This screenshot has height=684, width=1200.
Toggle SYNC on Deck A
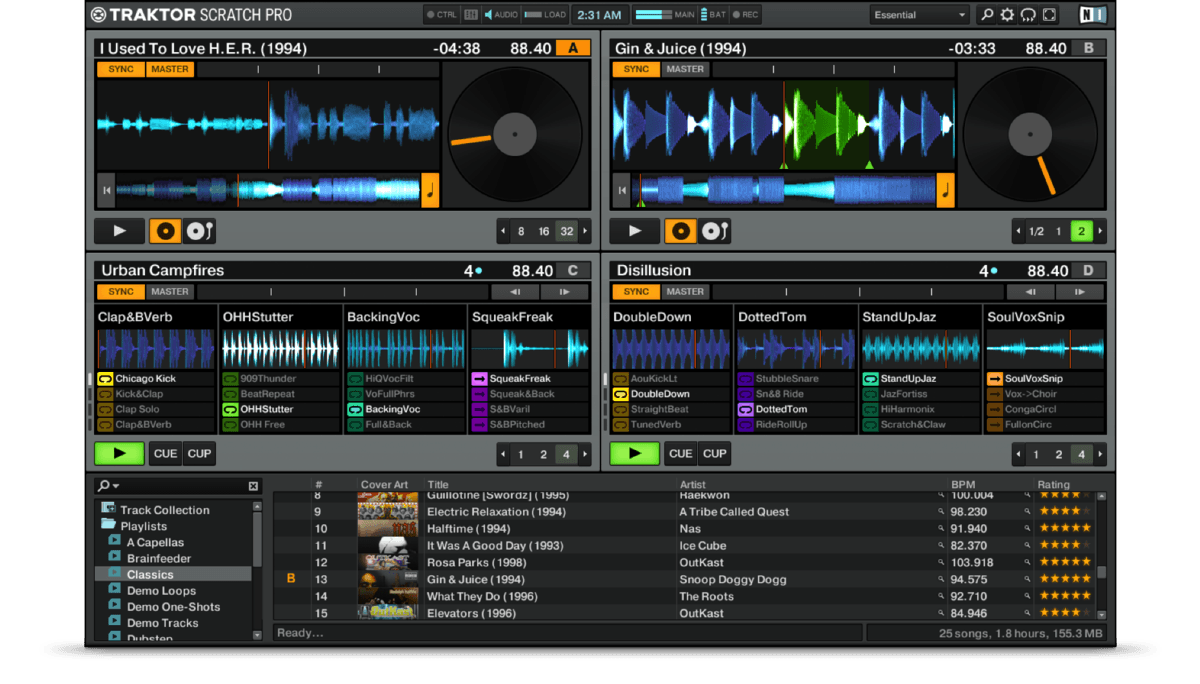121,69
